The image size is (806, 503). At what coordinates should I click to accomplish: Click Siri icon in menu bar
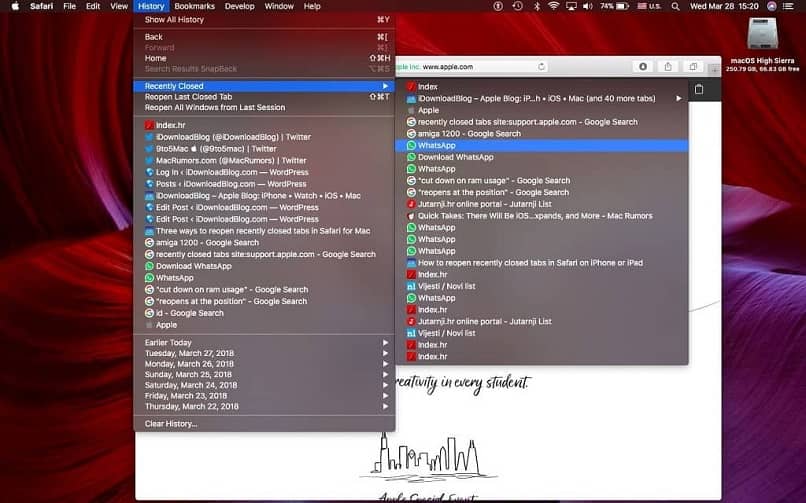pyautogui.click(x=772, y=6)
